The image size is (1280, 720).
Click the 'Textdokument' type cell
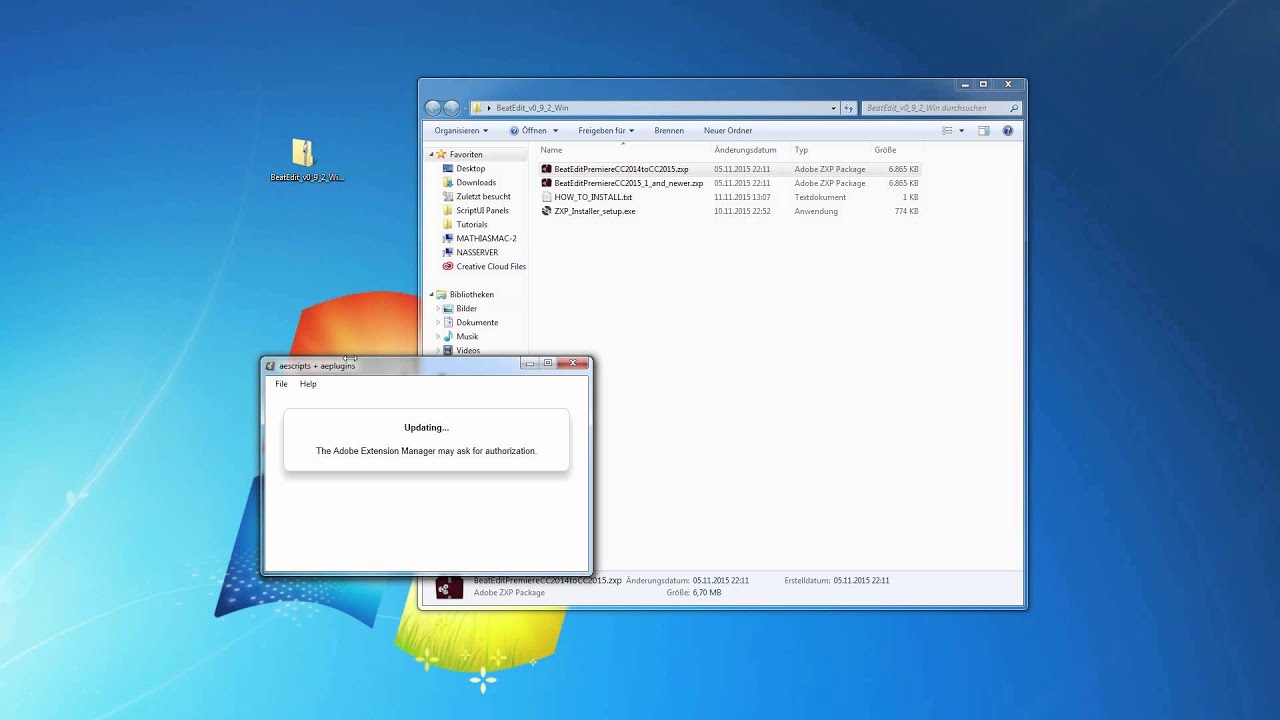820,197
